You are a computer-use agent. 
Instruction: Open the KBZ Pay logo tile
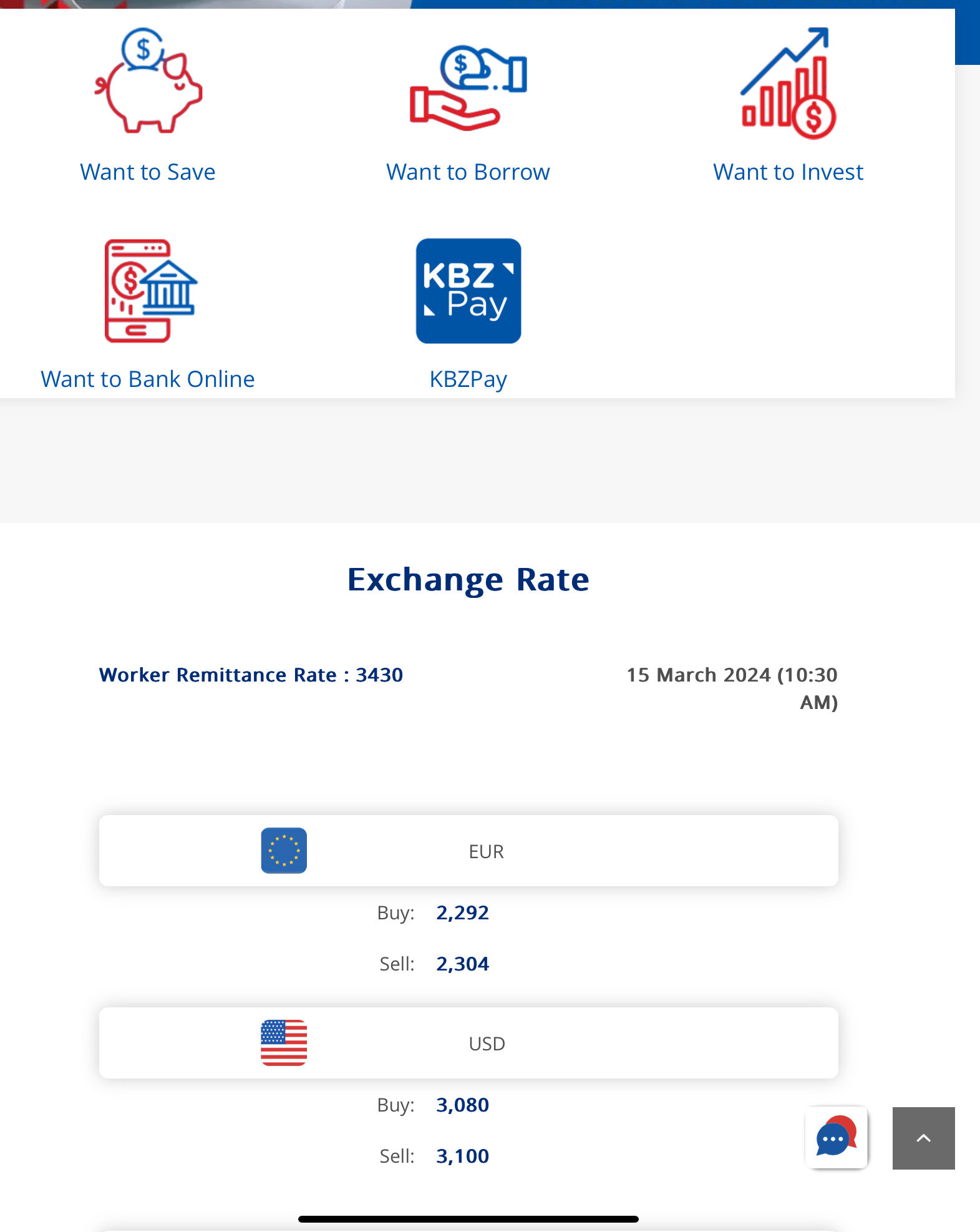[468, 291]
